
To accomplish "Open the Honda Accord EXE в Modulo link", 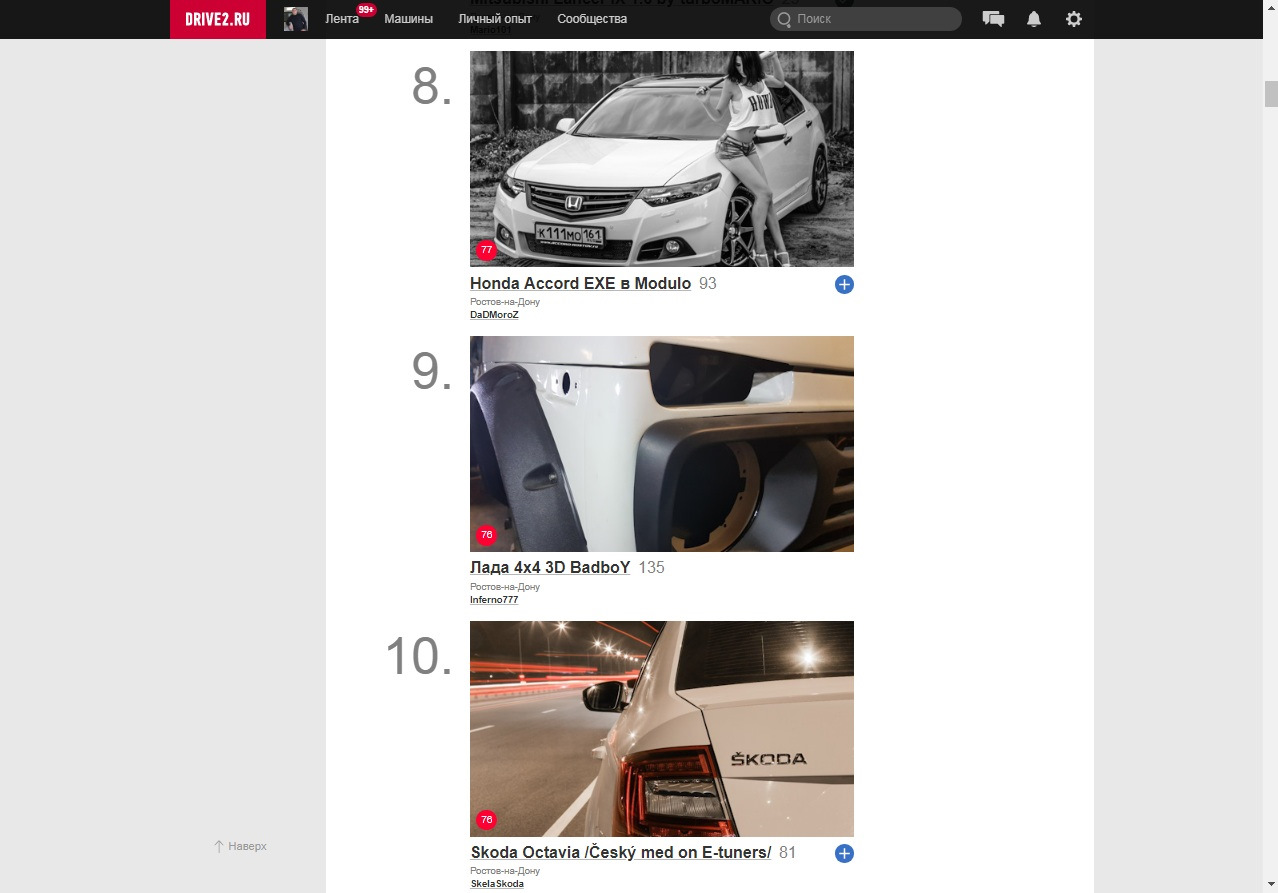I will (580, 284).
